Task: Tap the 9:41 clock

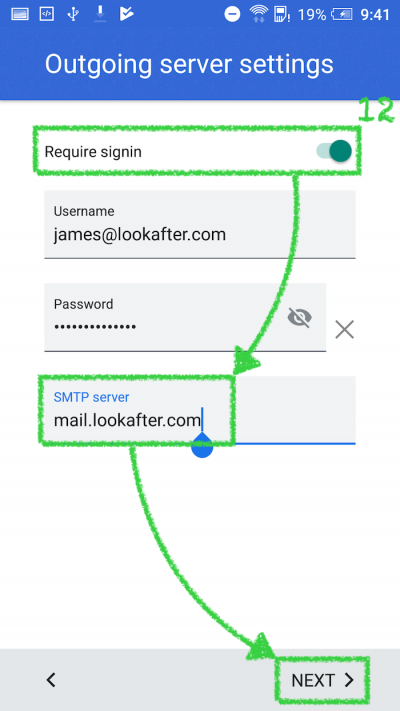Action: pyautogui.click(x=375, y=15)
